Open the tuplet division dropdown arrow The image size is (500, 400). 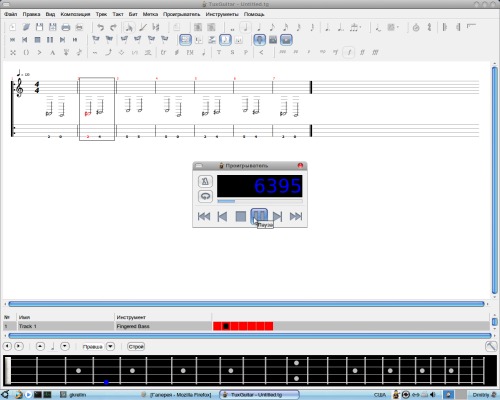tap(361, 27)
